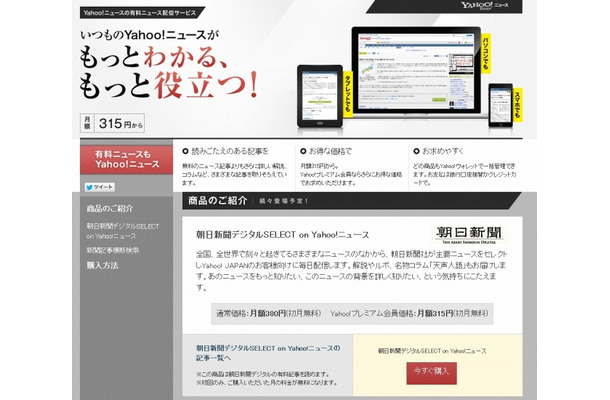Click the 朝日新聞 Asahi Shimbun Digital logo
The width and height of the screenshot is (610, 400).
click(469, 235)
